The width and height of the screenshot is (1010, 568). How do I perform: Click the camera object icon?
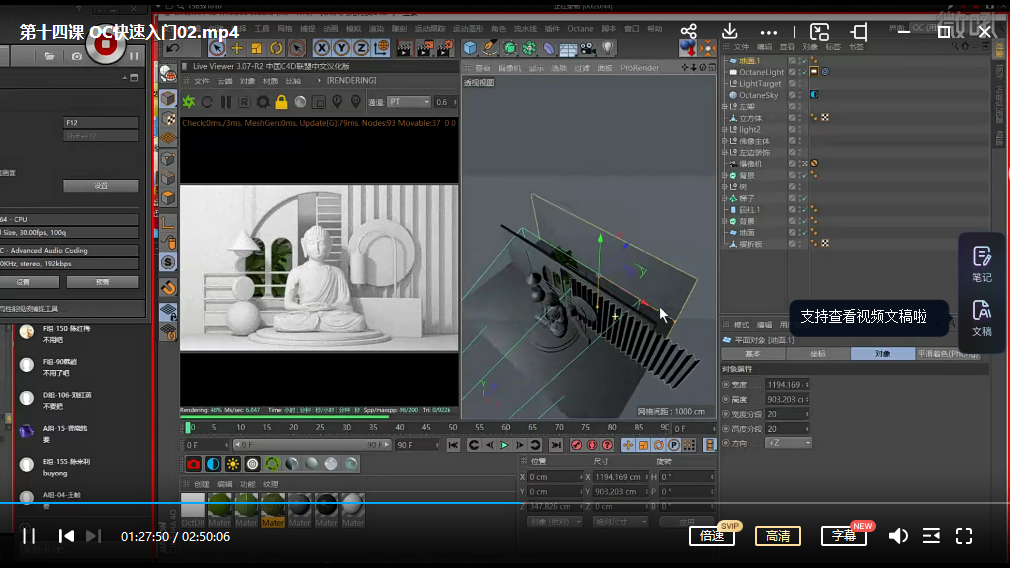(x=587, y=48)
